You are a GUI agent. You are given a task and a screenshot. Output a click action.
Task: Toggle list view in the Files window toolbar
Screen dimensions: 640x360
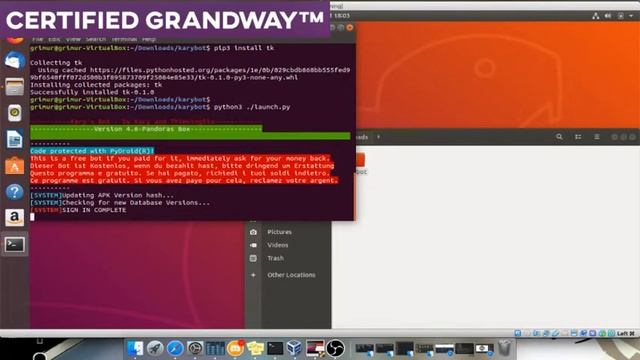click(x=578, y=137)
